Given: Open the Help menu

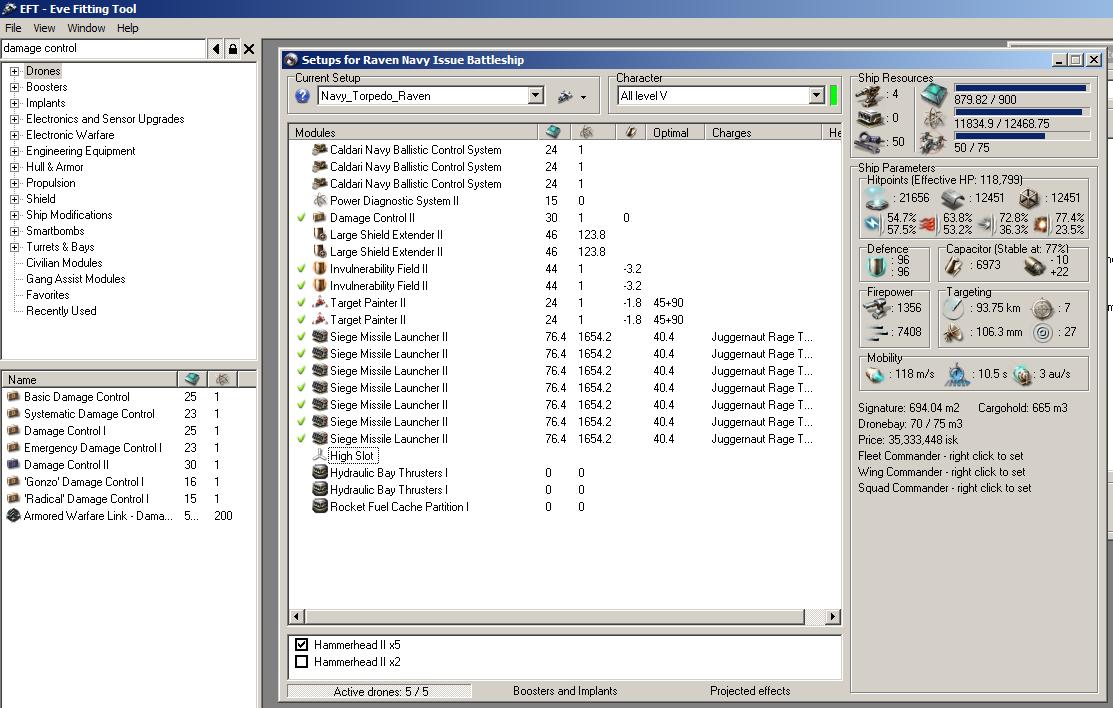Looking at the screenshot, I should (128, 28).
